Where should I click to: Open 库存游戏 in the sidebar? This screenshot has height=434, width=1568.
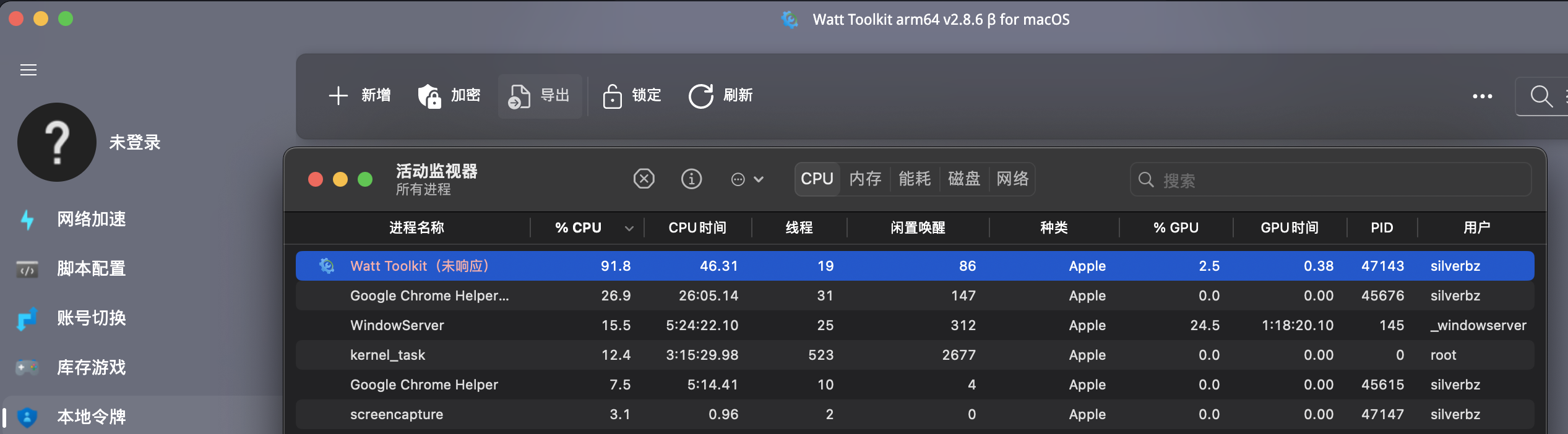pos(92,367)
